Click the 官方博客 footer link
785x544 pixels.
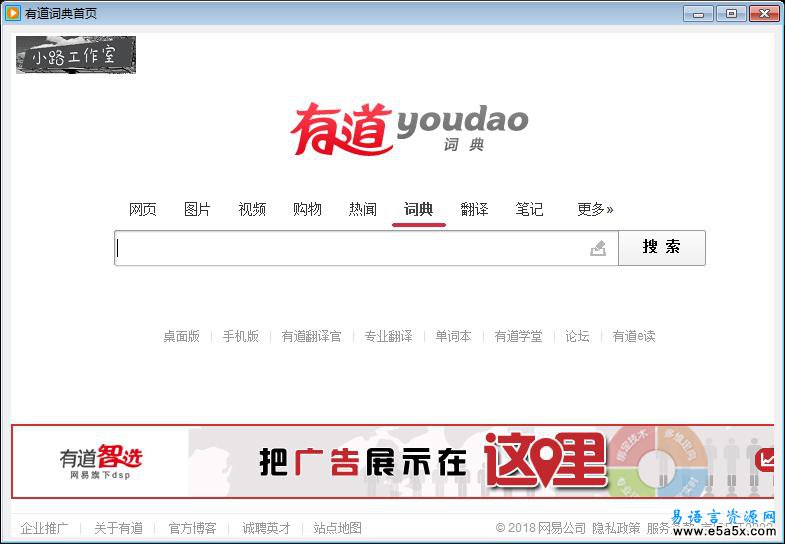tap(192, 528)
